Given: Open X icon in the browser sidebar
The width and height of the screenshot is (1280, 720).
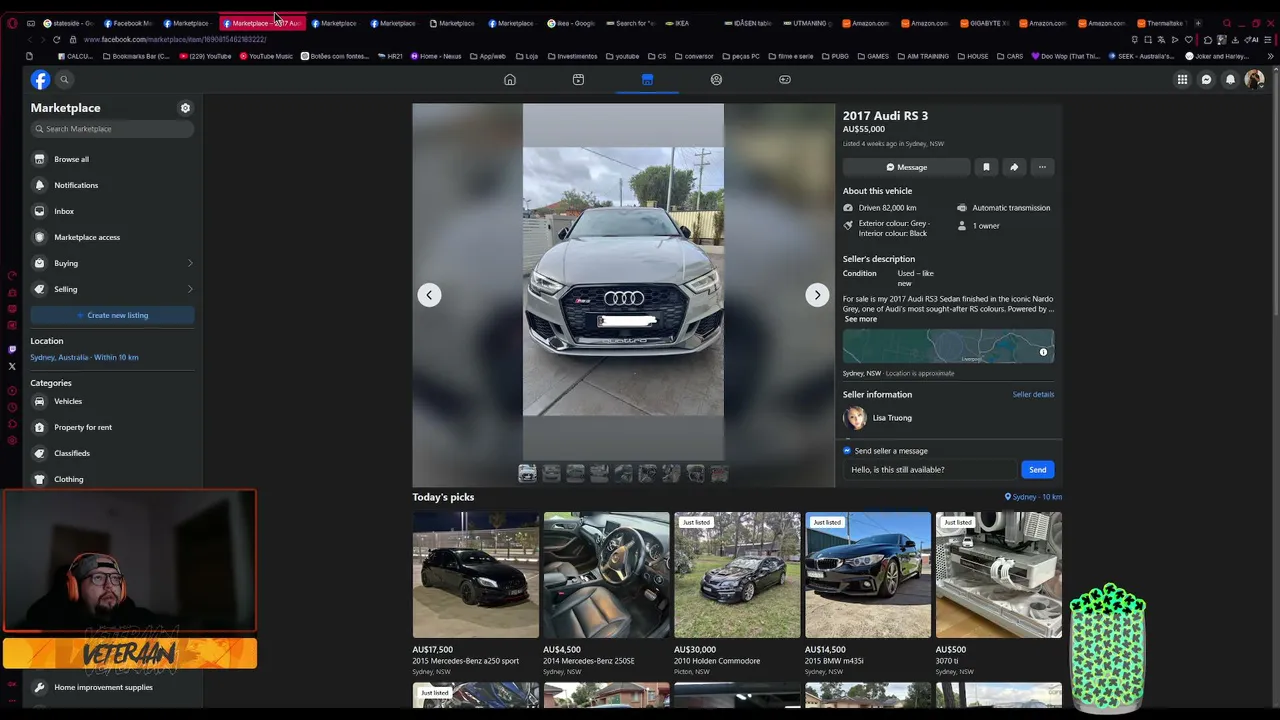Looking at the screenshot, I should (12, 366).
